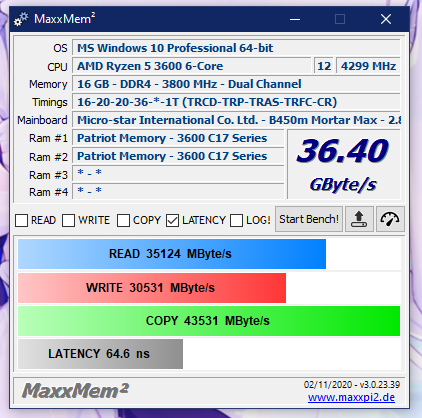Click the empty Ram #3 field
The width and height of the screenshot is (422, 418).
click(178, 174)
